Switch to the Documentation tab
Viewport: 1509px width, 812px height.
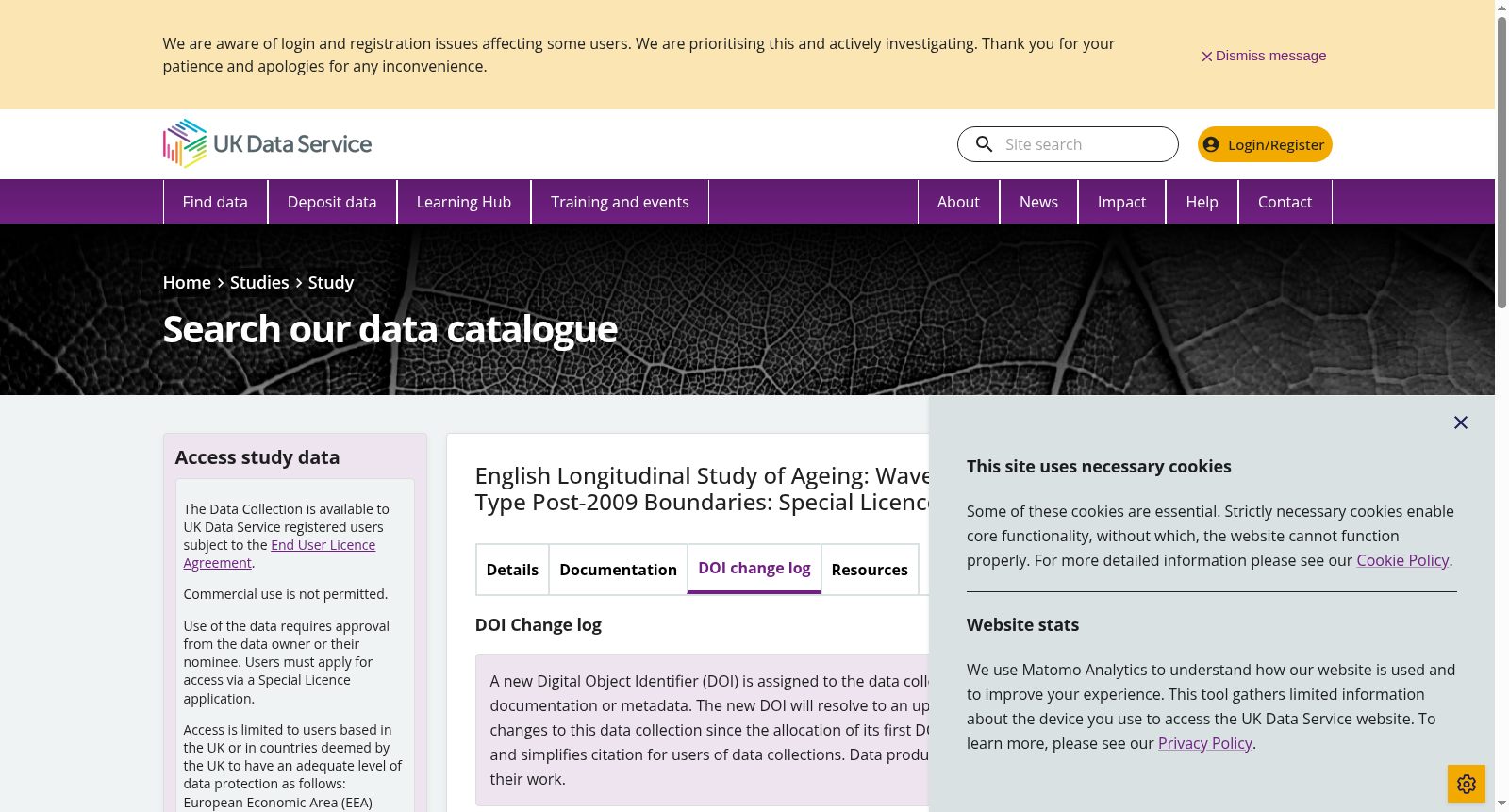click(x=618, y=570)
